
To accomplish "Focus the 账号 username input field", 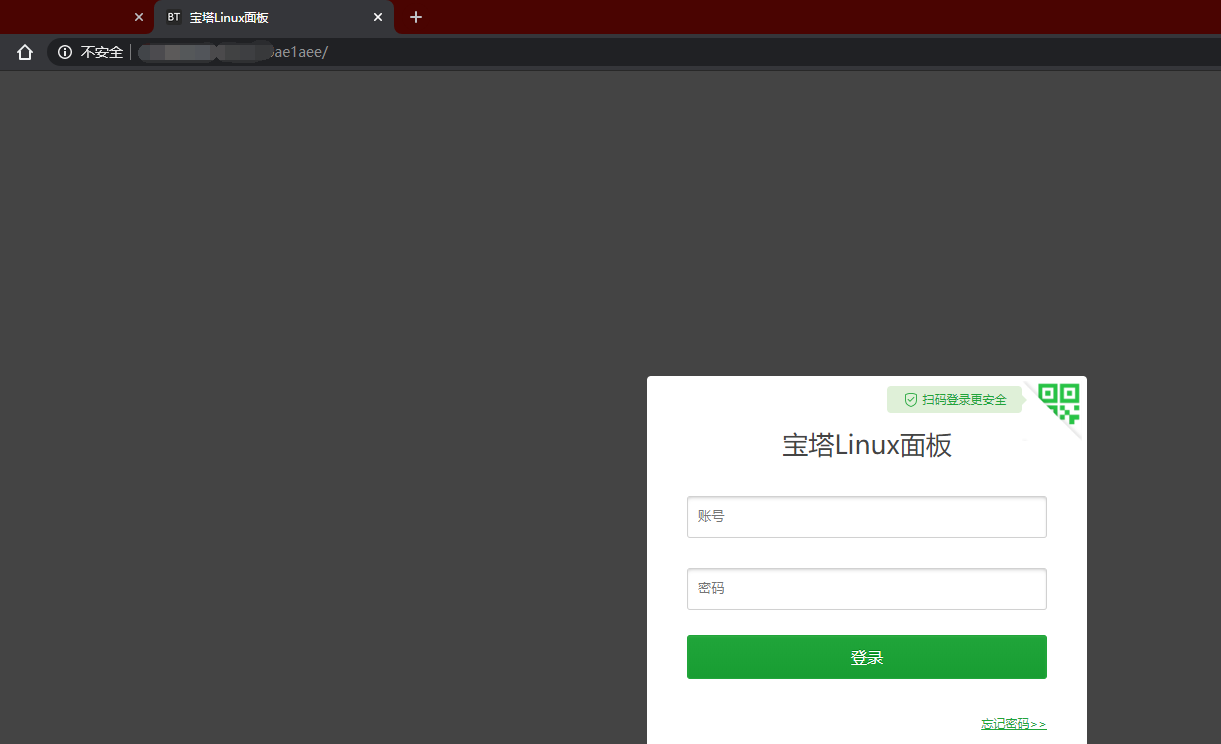I will pyautogui.click(x=867, y=517).
